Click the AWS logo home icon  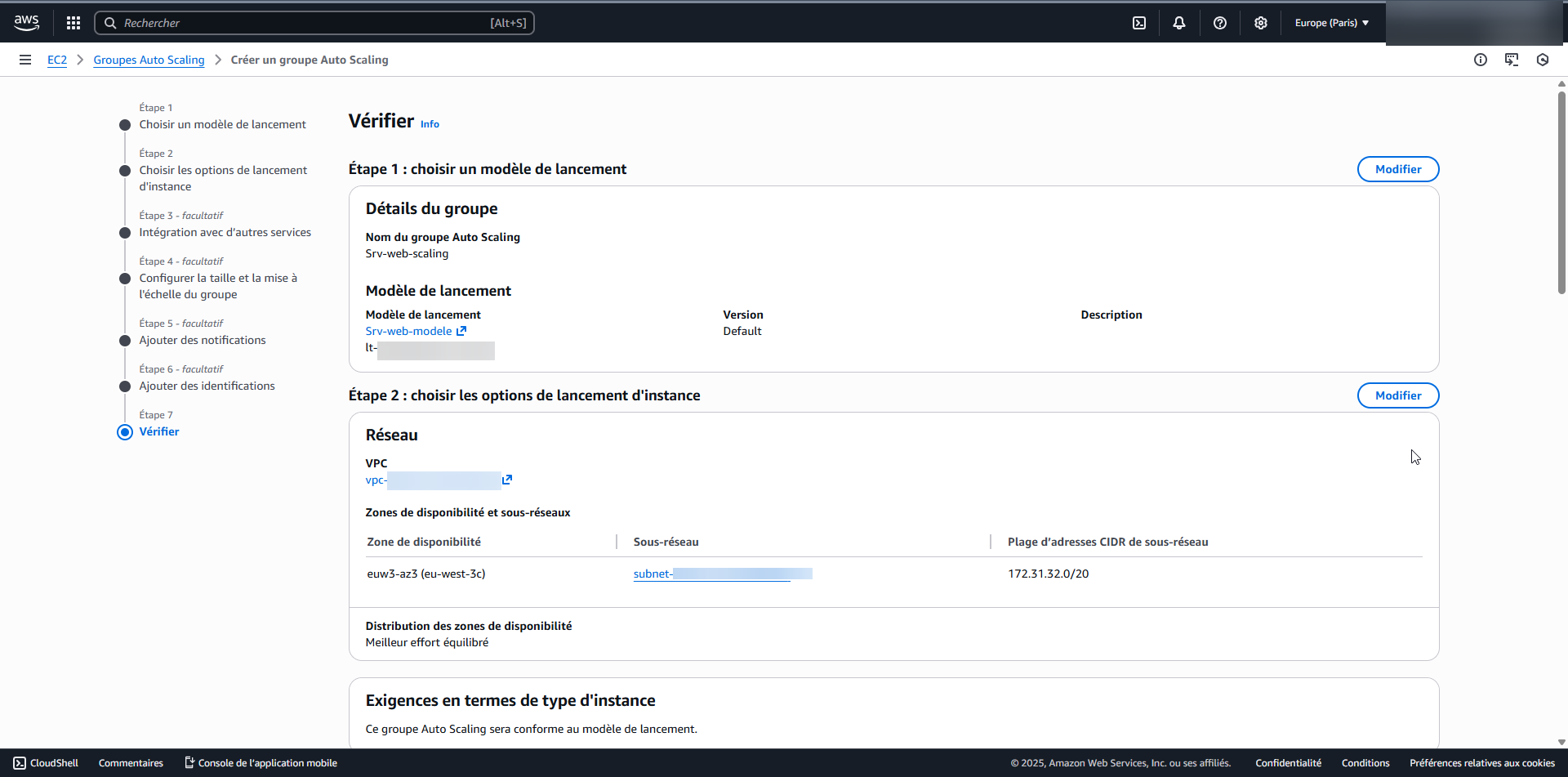[26, 23]
